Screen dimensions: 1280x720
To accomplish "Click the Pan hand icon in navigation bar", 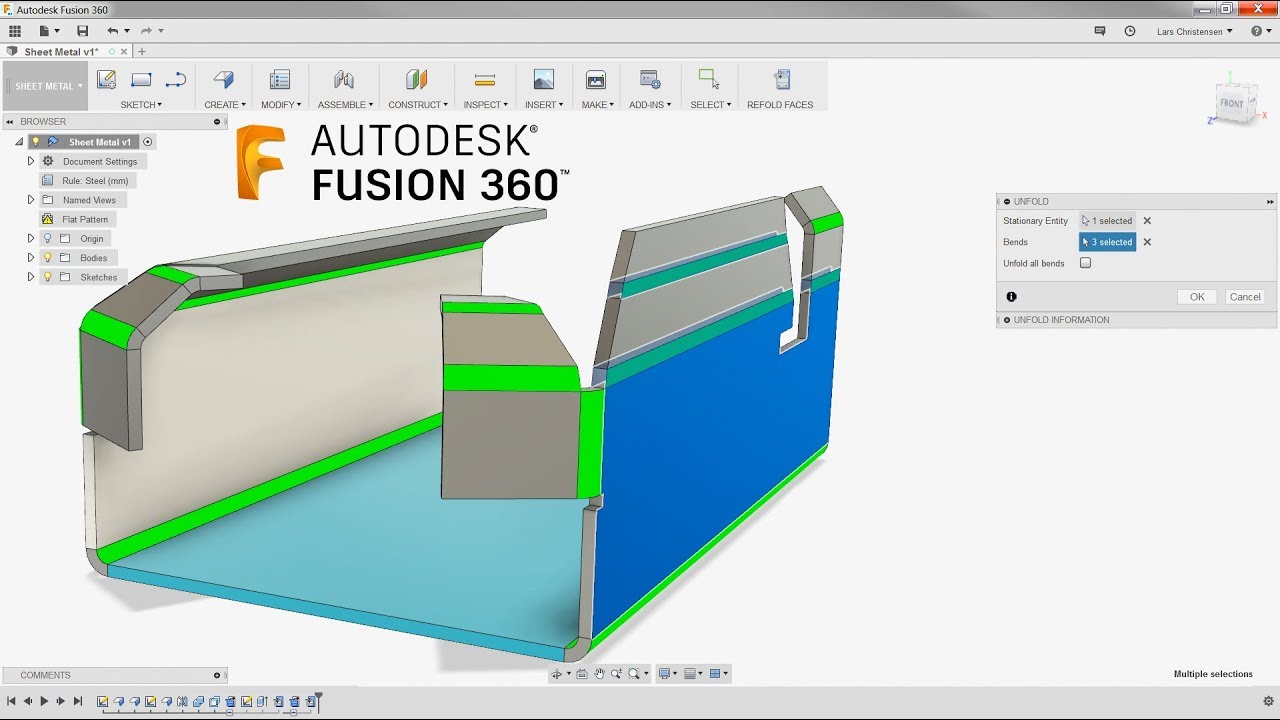I will pos(599,674).
